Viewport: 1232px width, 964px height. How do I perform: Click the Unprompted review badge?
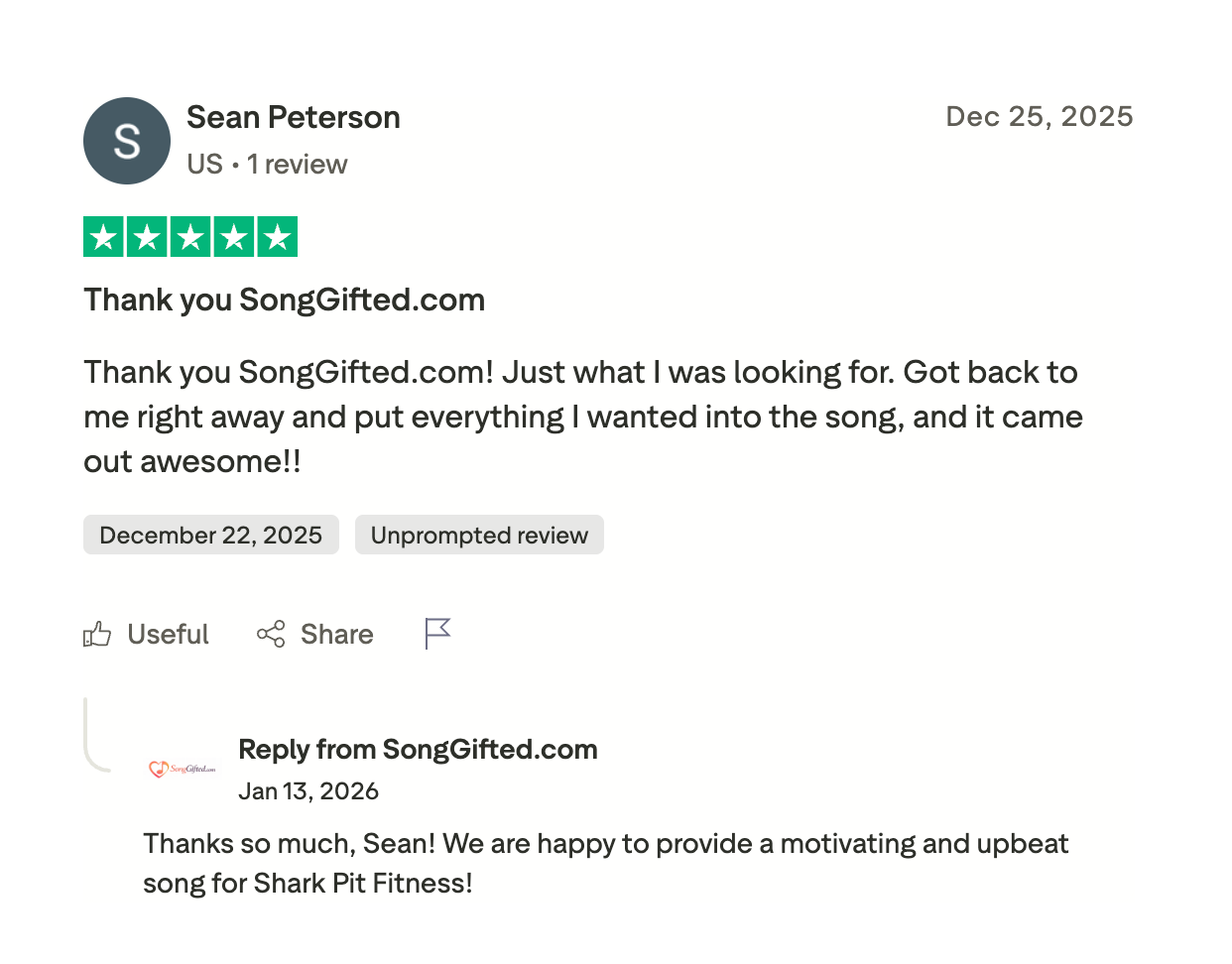click(x=479, y=536)
